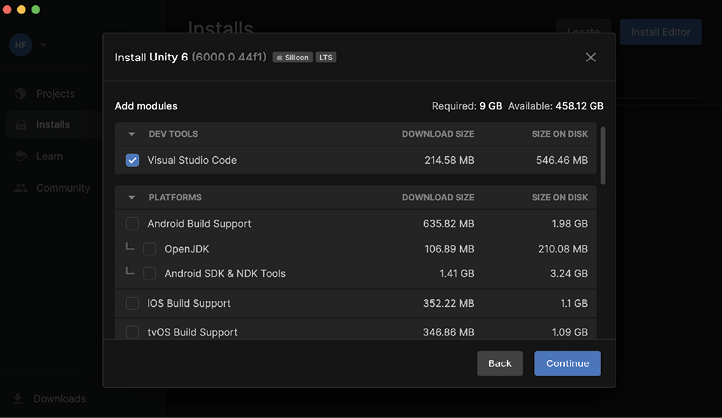The image size is (722, 418).
Task: Click the Installs lock icon
Action: point(21,125)
